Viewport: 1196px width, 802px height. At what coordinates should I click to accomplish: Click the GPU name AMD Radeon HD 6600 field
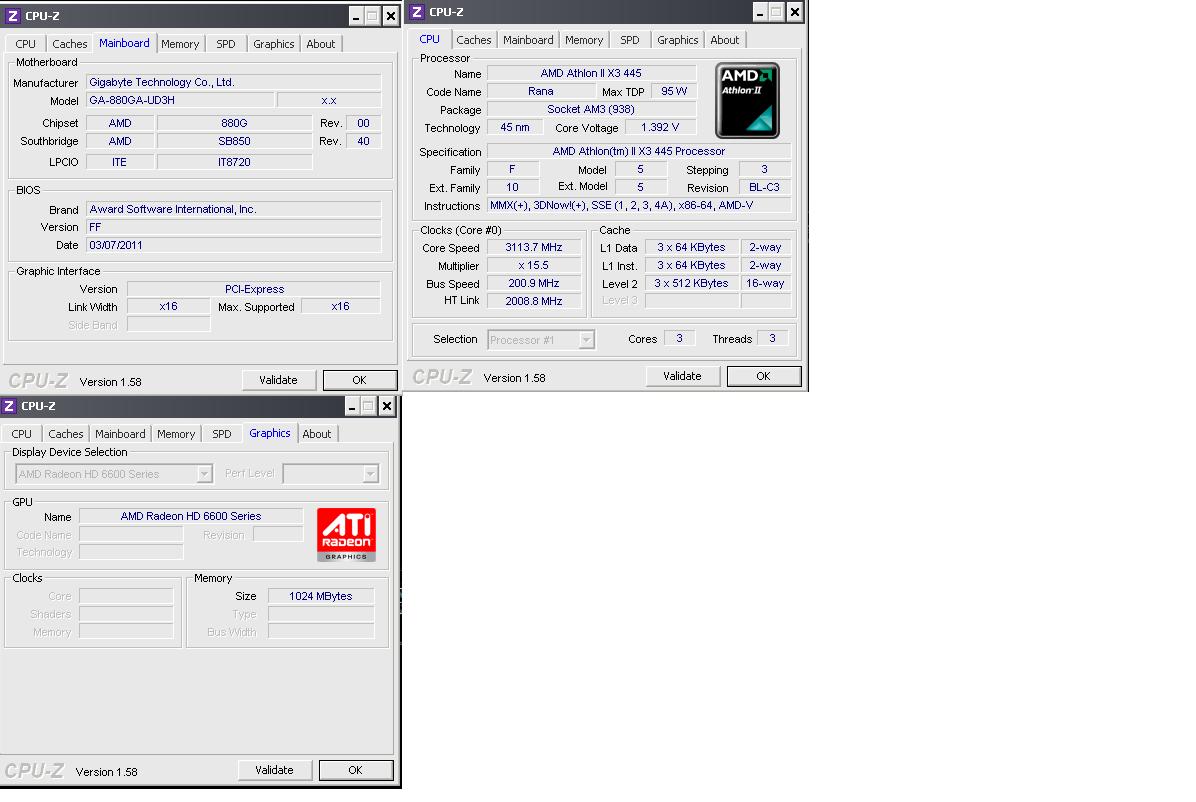pyautogui.click(x=191, y=517)
